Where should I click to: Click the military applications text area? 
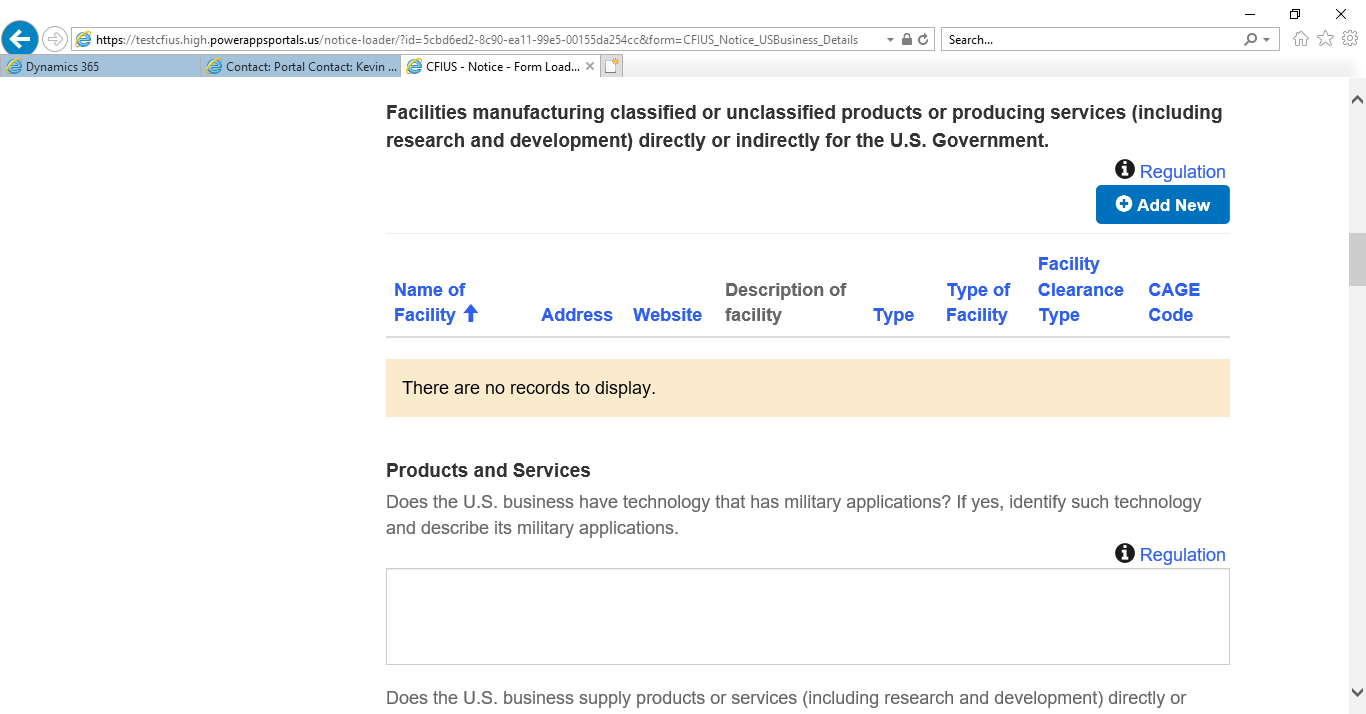coord(807,617)
